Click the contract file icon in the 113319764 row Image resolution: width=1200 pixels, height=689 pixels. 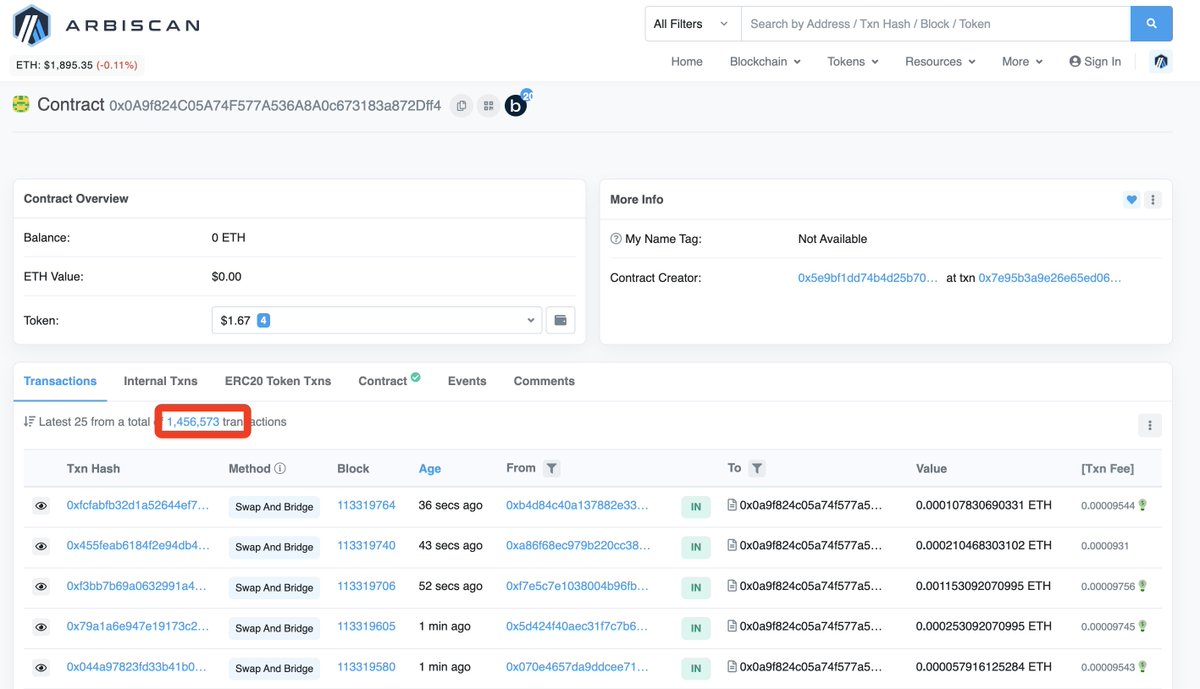732,506
